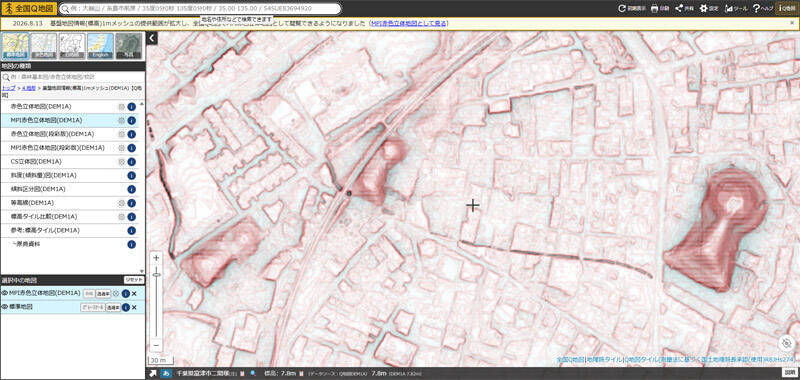The width and height of the screenshot is (800, 380).
Task: Select CS立体図(DEM1A) layer
Action: point(69,162)
